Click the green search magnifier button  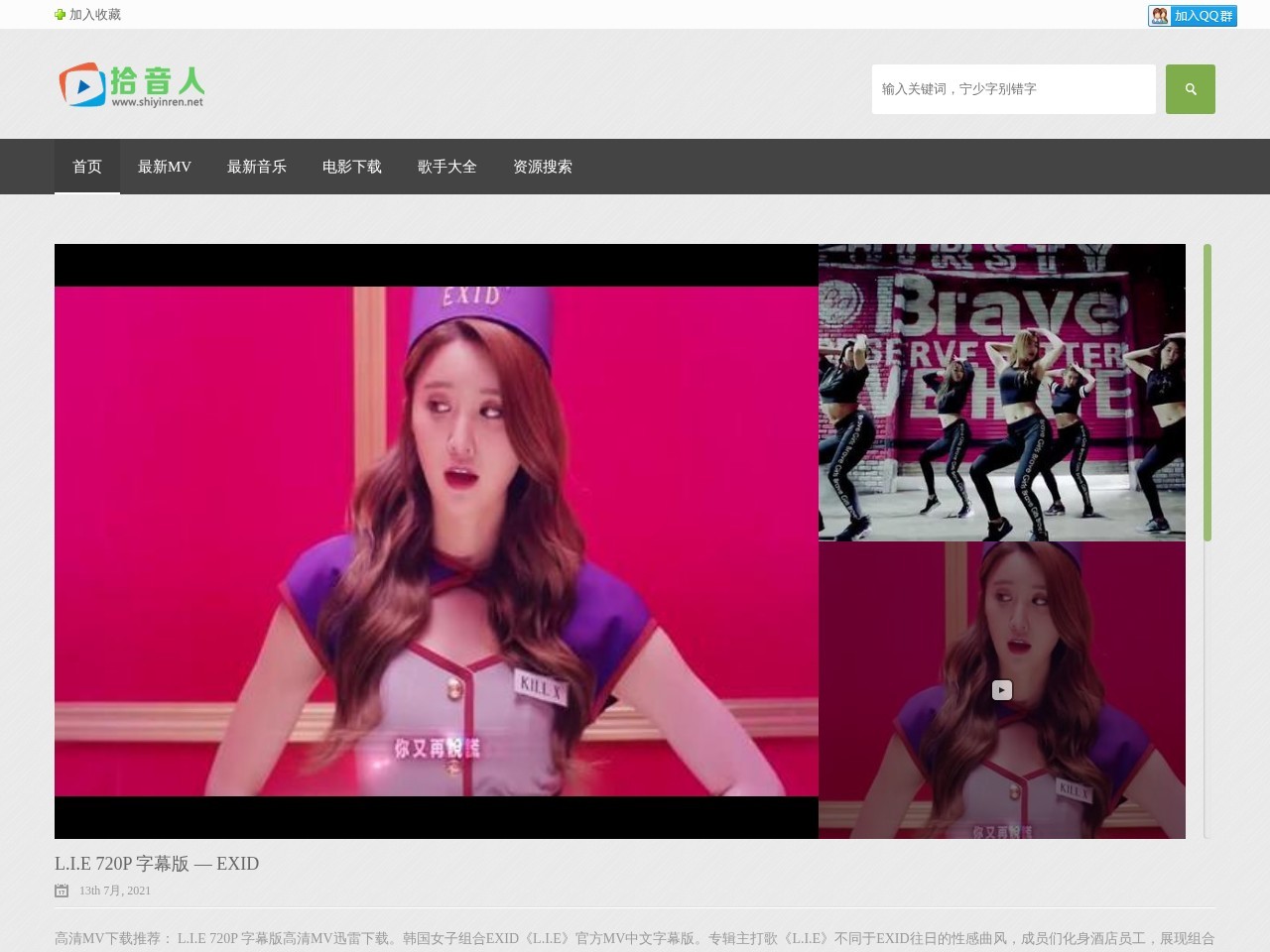tap(1191, 89)
